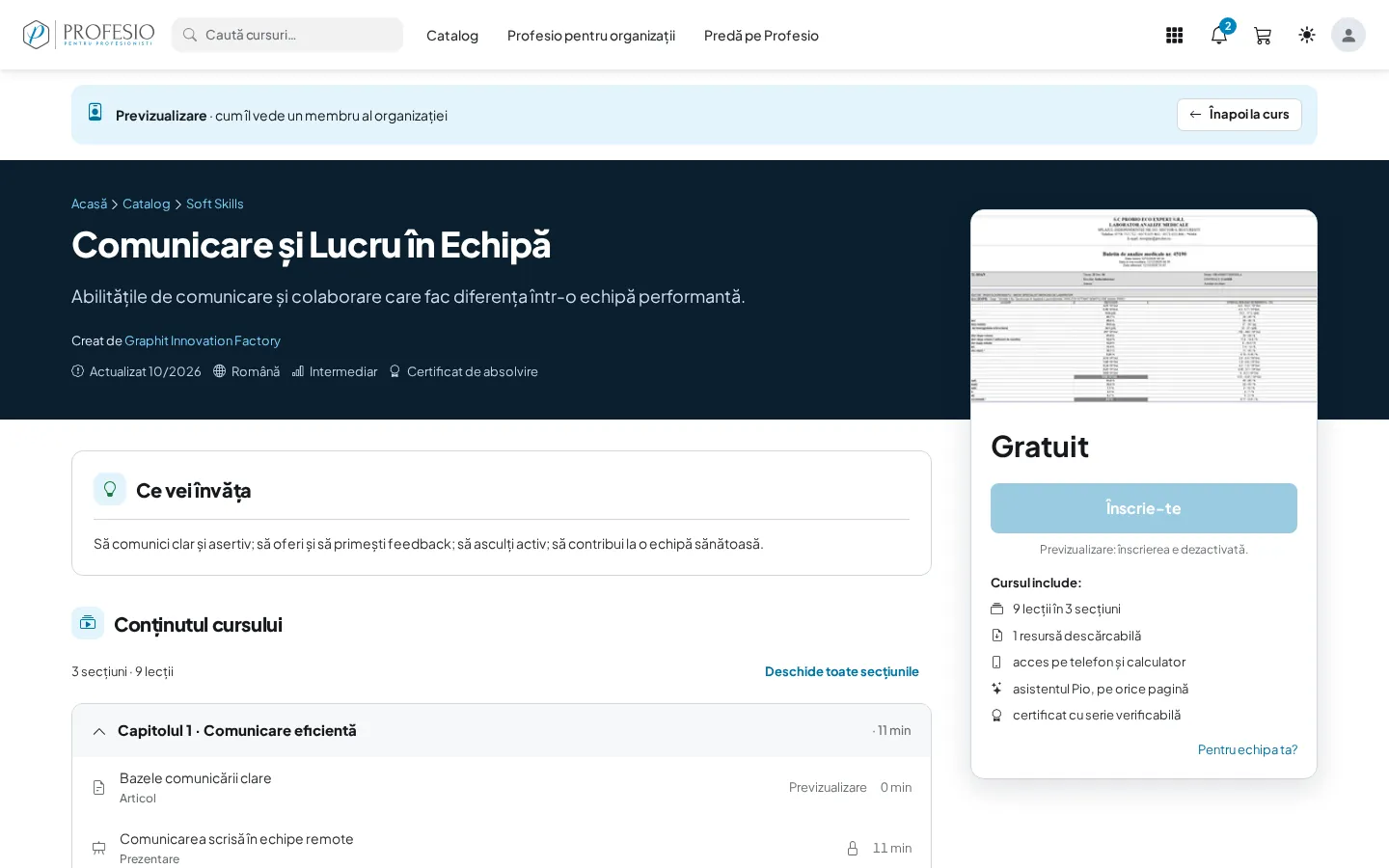Focus the Caută cursuri search field

tap(287, 35)
